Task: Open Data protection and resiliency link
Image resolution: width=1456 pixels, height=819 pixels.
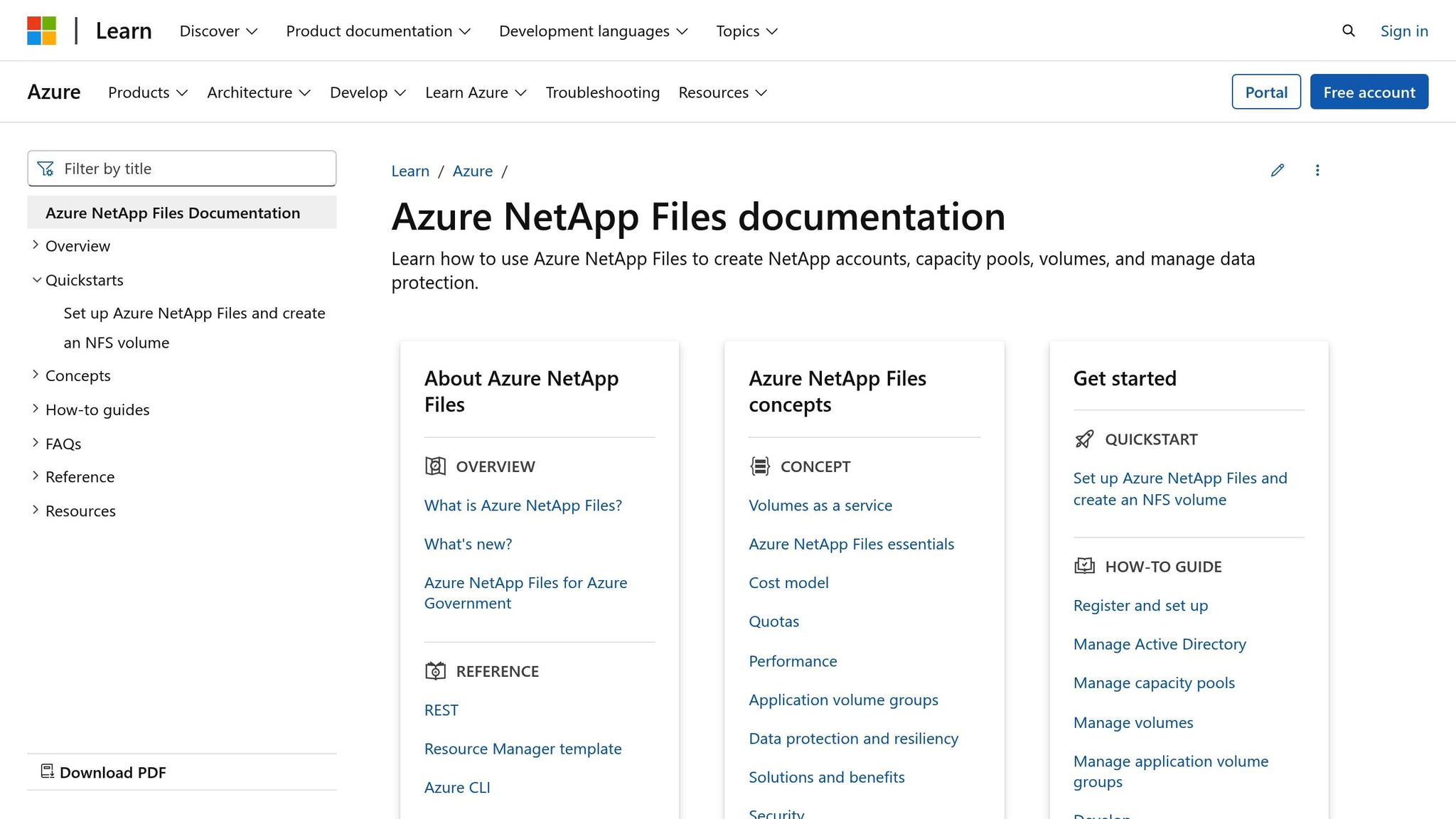Action: [853, 739]
